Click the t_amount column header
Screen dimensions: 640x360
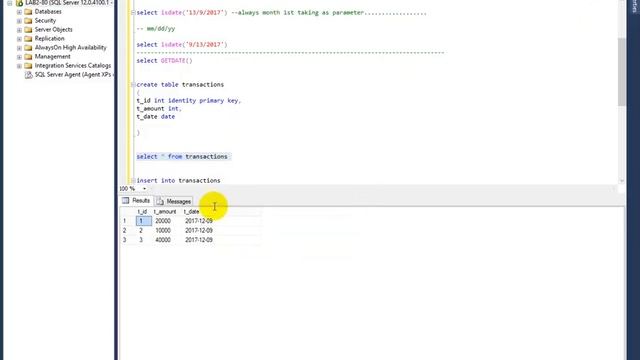click(x=165, y=212)
